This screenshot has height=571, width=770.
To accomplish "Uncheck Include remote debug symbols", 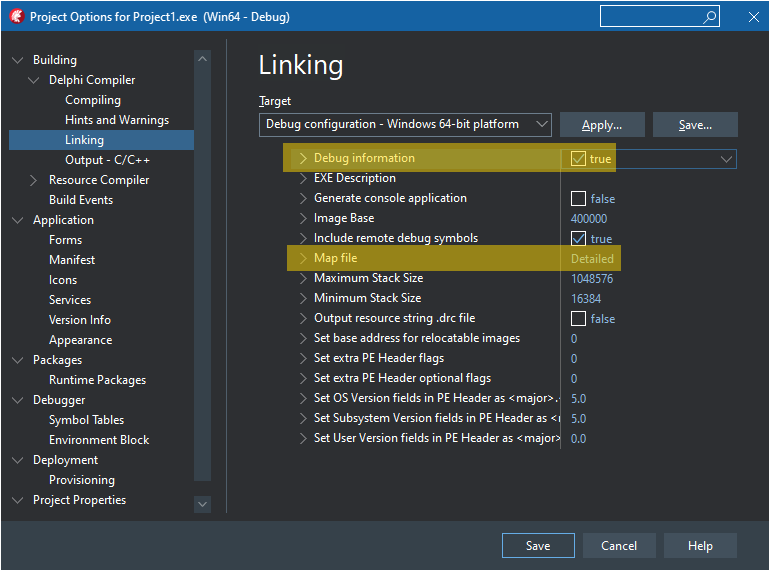I will point(578,239).
